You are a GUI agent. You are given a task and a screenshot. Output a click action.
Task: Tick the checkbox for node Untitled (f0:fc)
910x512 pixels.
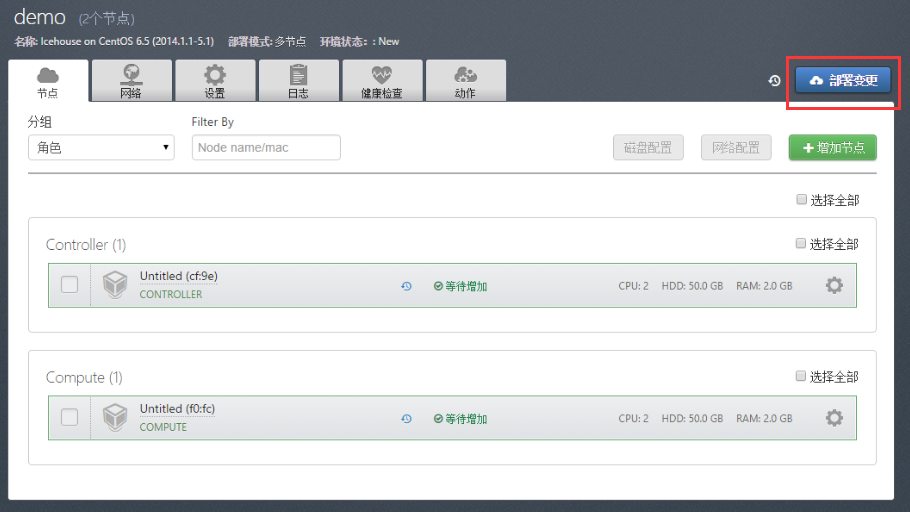click(70, 417)
